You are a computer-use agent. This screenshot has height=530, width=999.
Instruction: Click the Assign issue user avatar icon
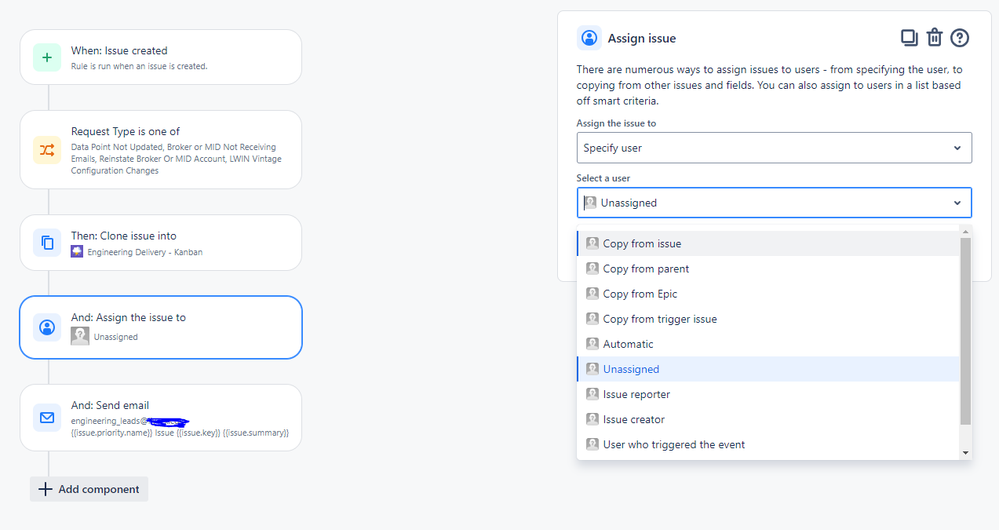tap(589, 38)
